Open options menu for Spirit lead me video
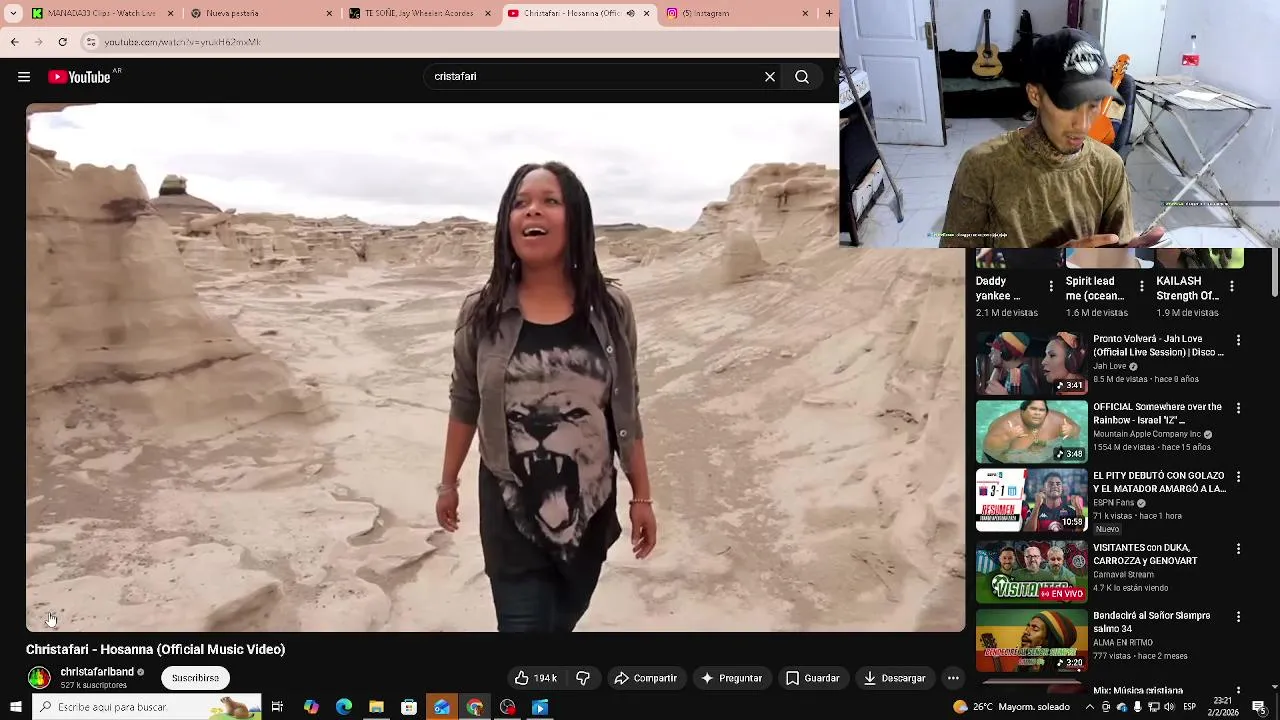1280x720 pixels. point(1141,287)
